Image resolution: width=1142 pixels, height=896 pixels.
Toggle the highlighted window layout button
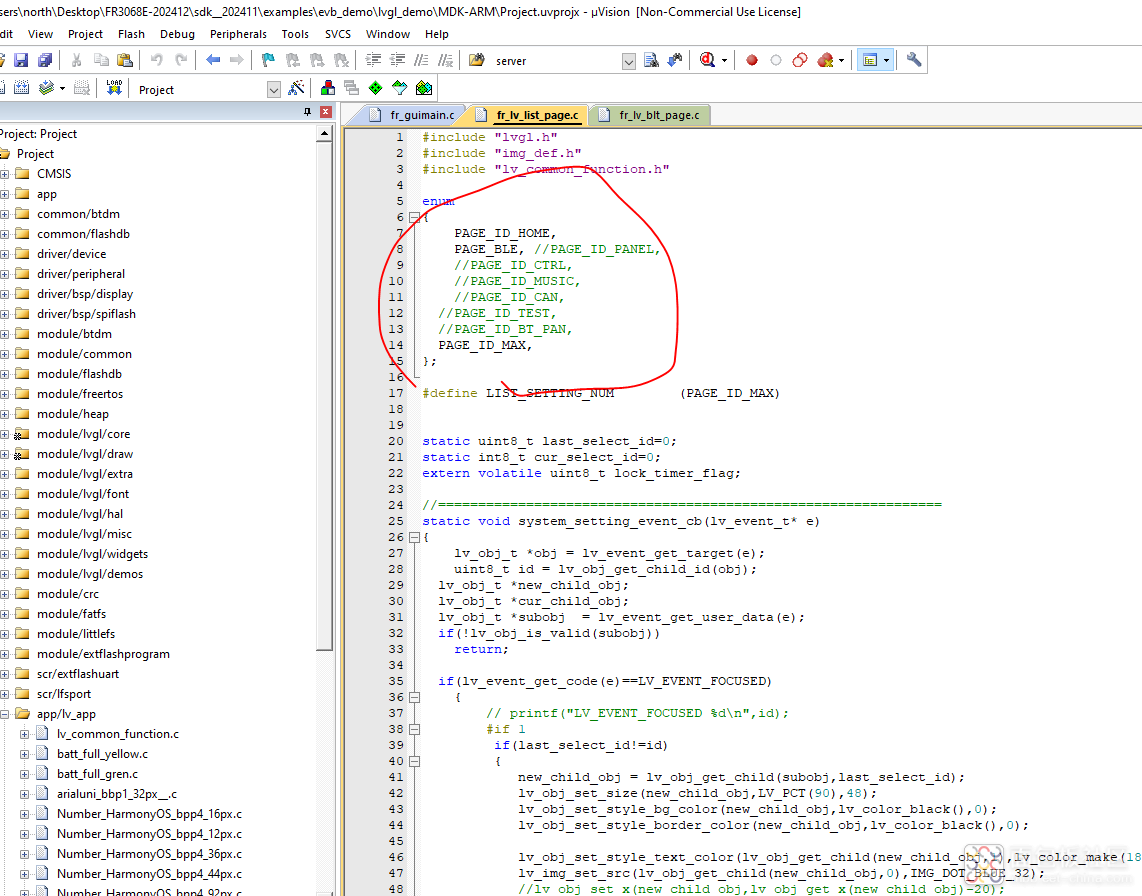(870, 60)
